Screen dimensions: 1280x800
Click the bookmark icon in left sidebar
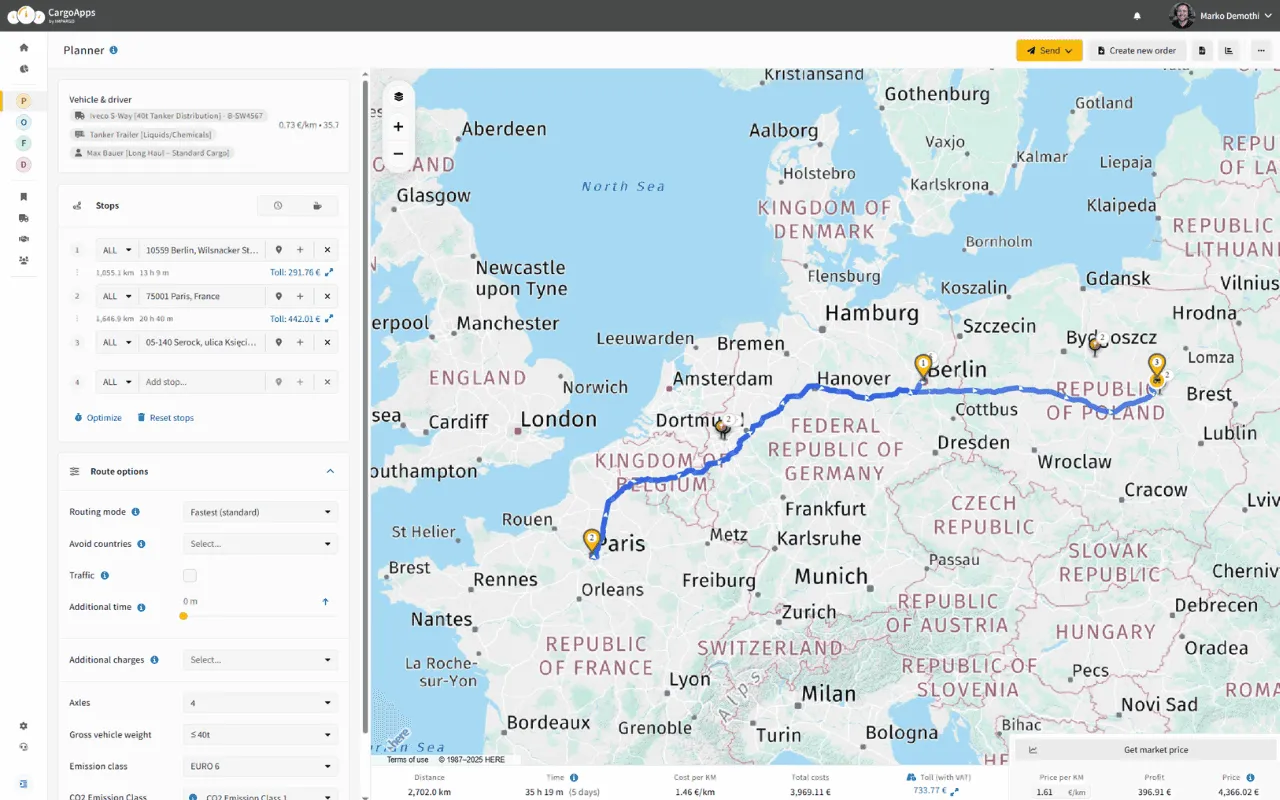(23, 196)
